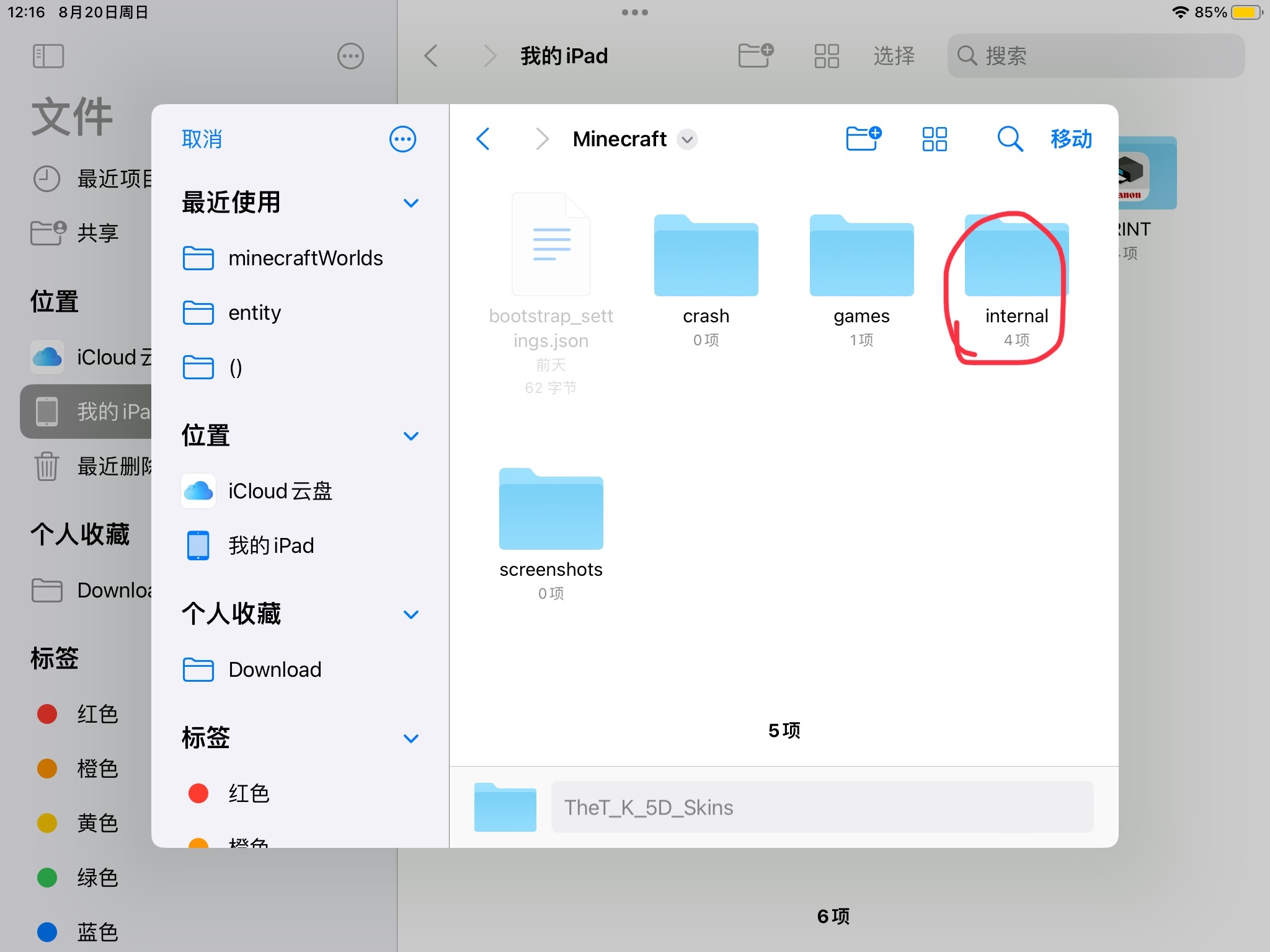Tap the more options ellipsis in the move dialog
Image resolution: width=1270 pixels, height=952 pixels.
pyautogui.click(x=402, y=139)
